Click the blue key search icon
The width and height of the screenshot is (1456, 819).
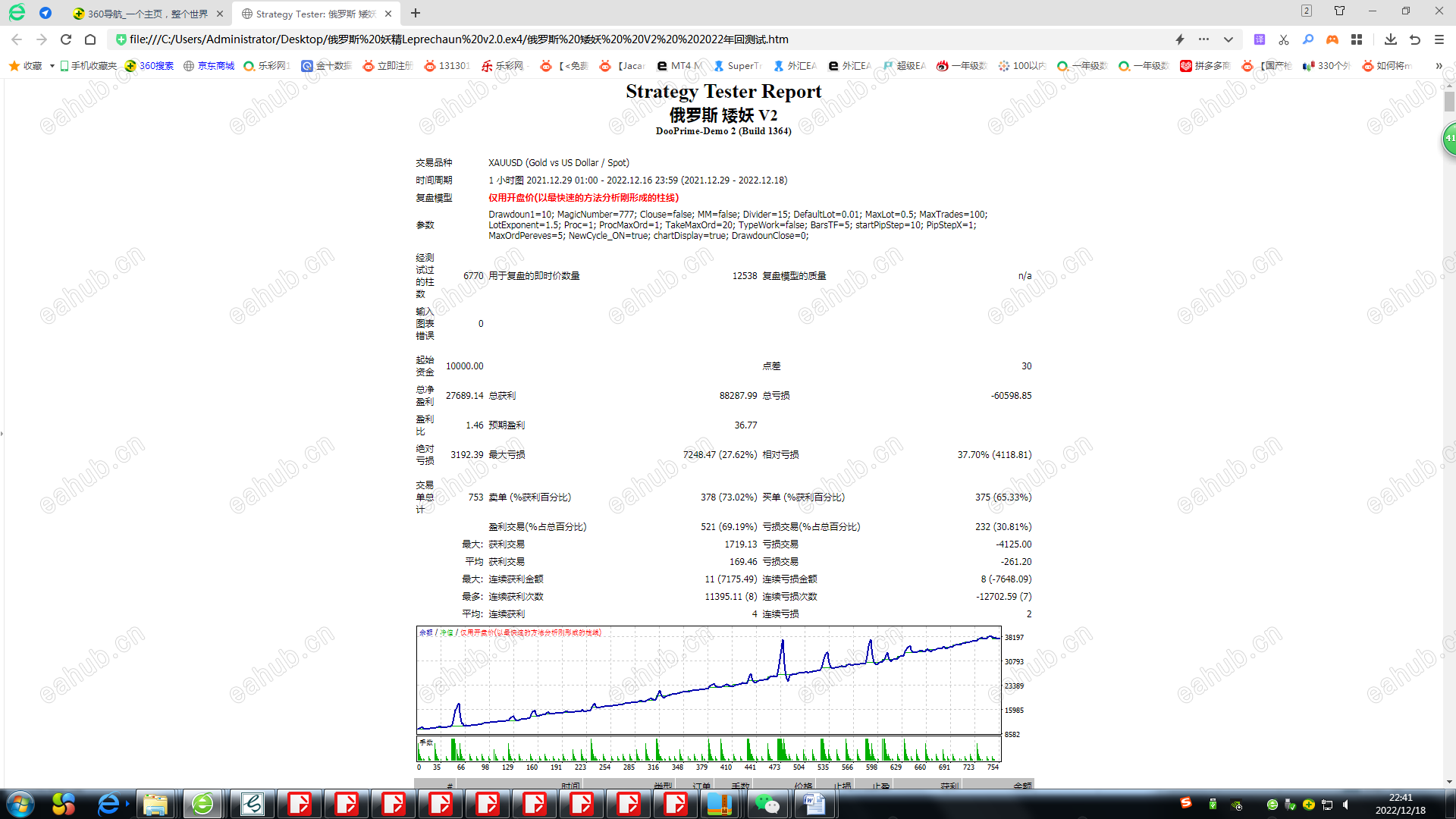point(1307,39)
